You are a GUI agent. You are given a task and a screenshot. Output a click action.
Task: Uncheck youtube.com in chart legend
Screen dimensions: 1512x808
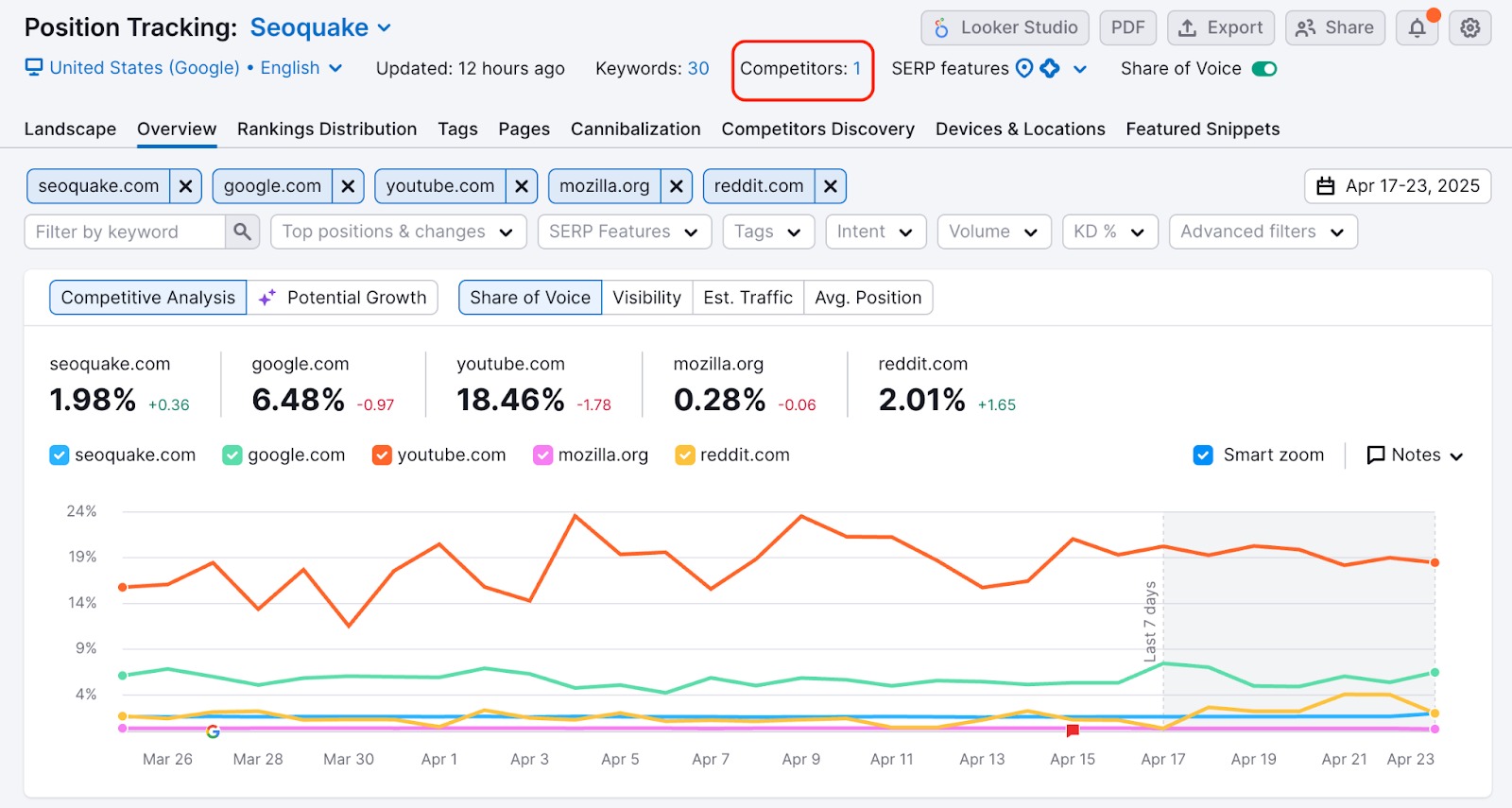point(382,456)
